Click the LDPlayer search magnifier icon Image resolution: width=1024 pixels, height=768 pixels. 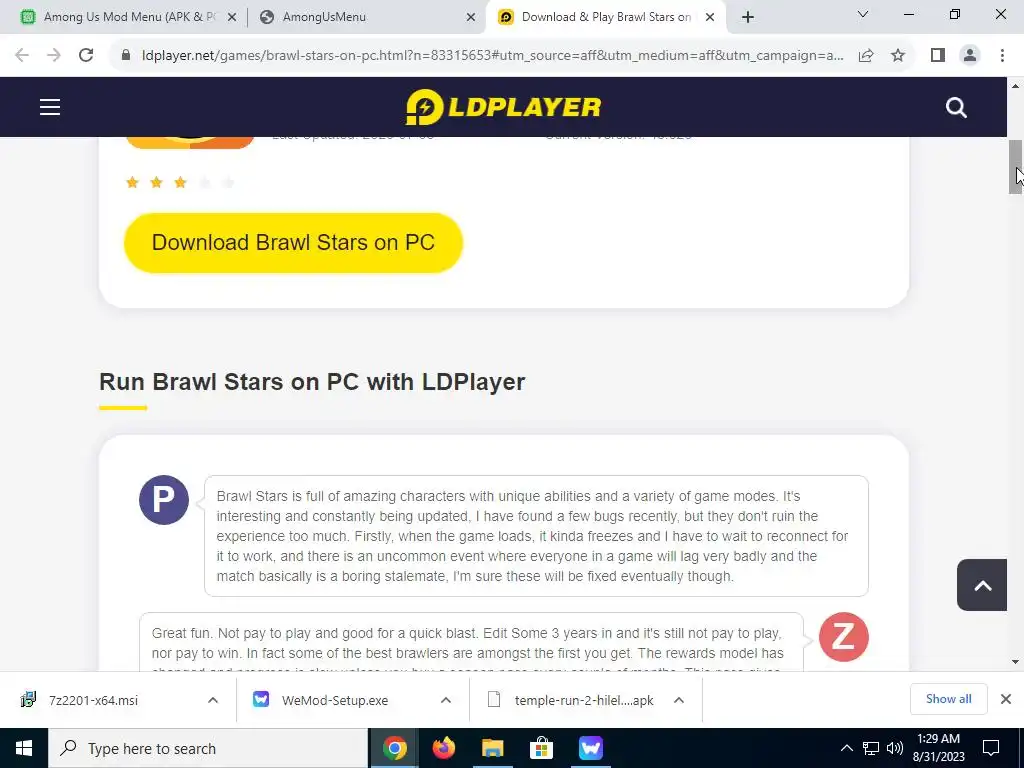coord(956,107)
